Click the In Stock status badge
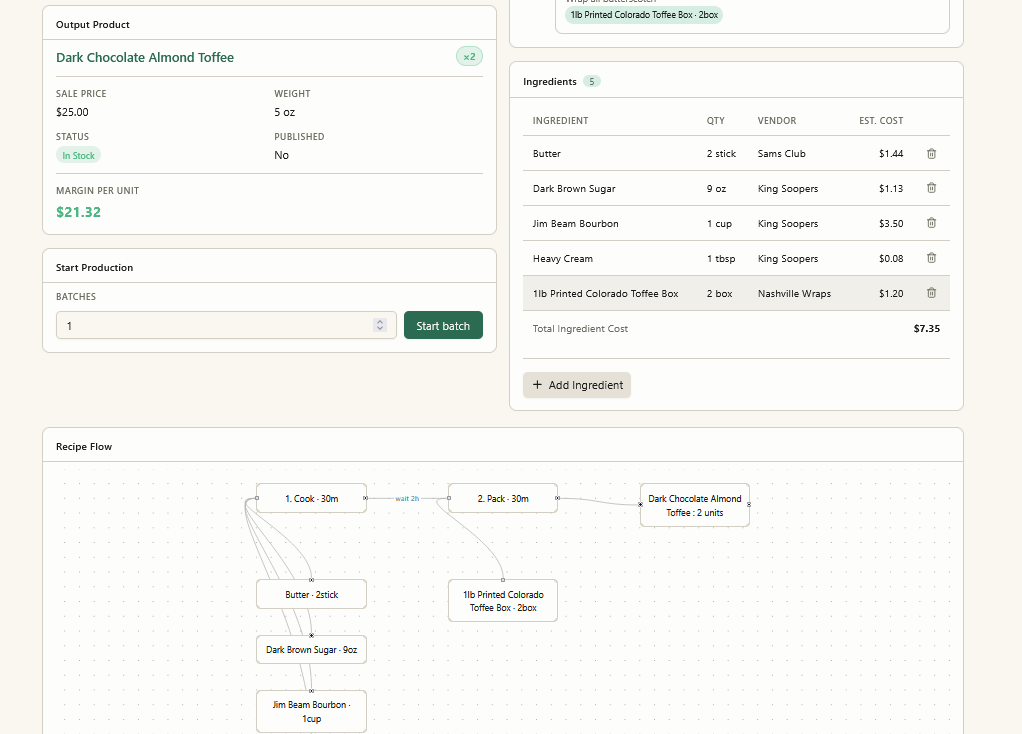The height and width of the screenshot is (734, 1022). tap(78, 155)
